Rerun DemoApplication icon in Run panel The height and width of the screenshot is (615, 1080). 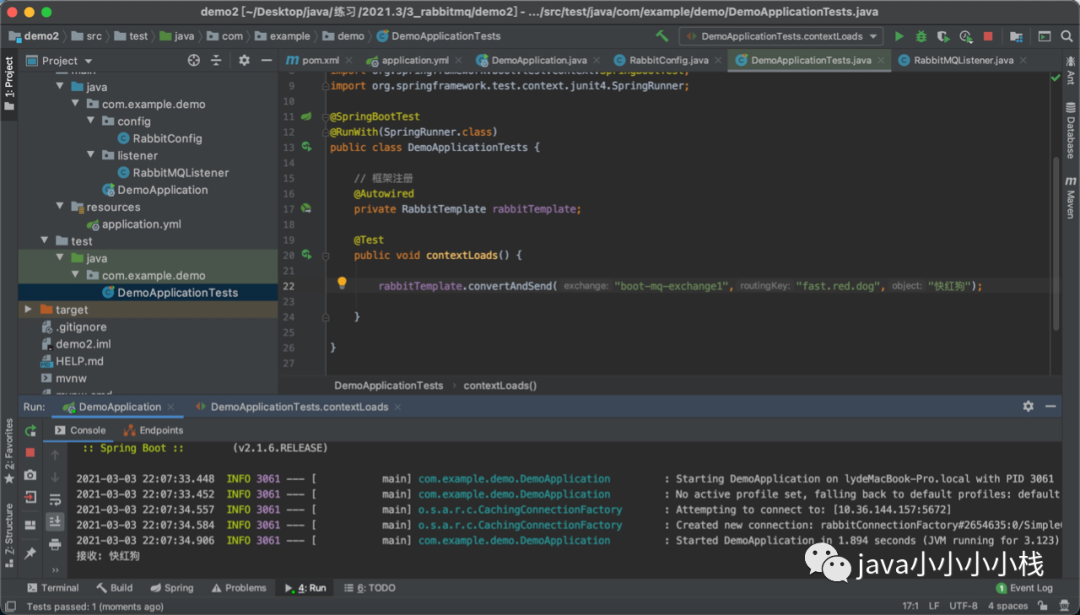coord(30,431)
